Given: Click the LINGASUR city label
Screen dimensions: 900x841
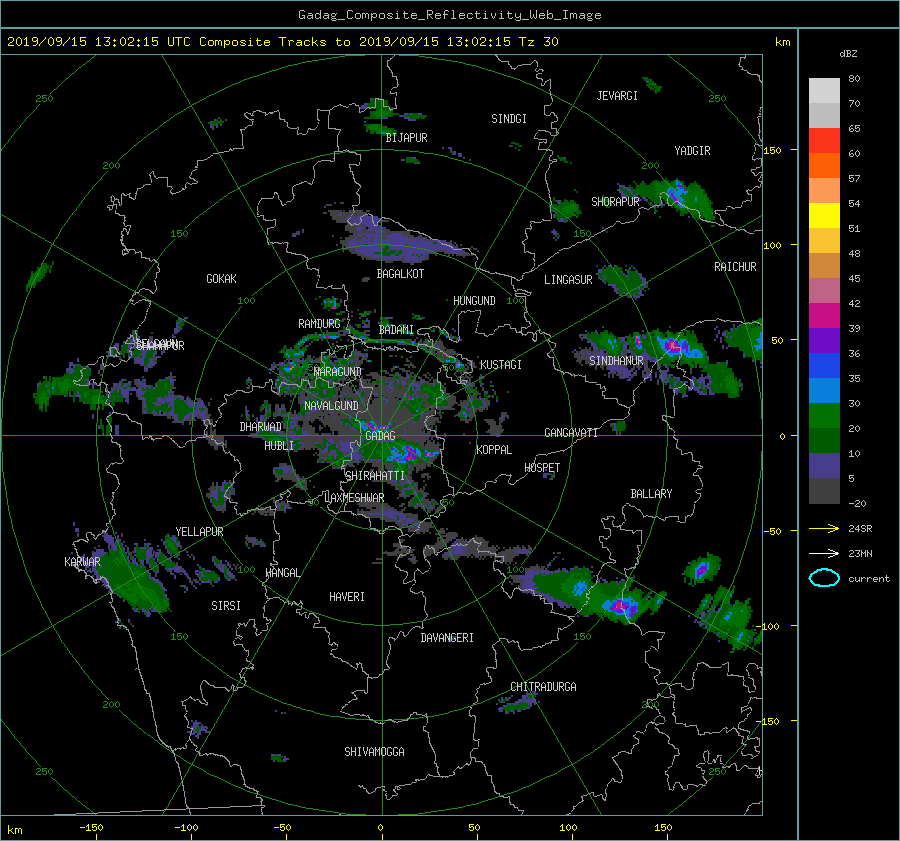Looking at the screenshot, I should click(x=568, y=280).
